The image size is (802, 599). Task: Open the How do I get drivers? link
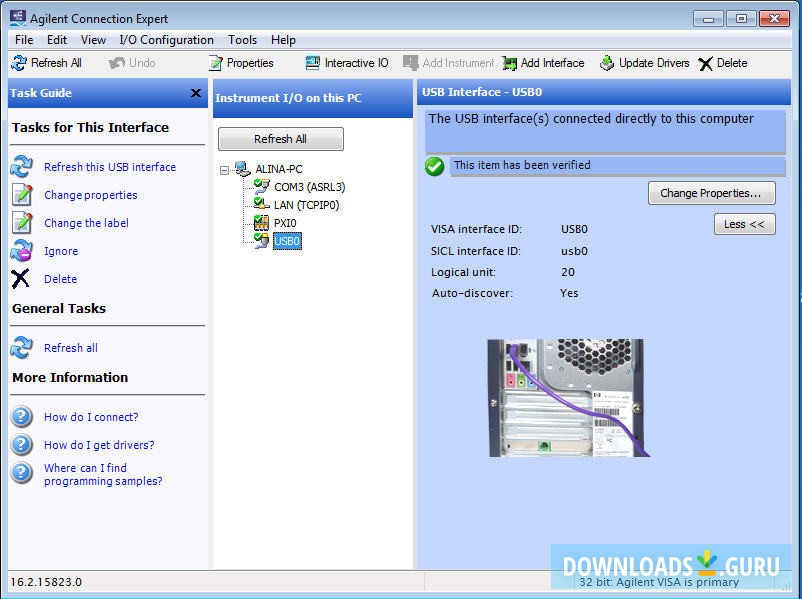pyautogui.click(x=99, y=445)
